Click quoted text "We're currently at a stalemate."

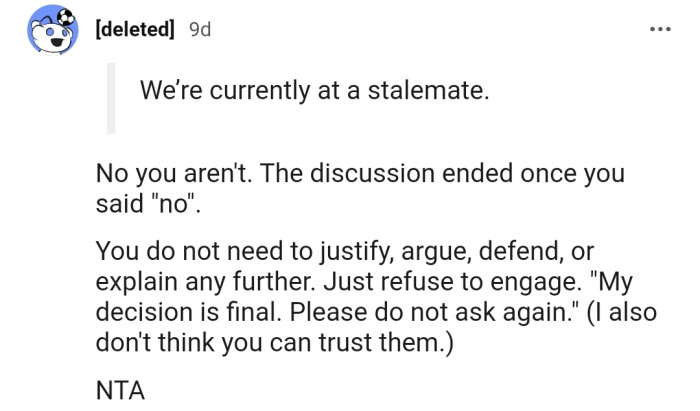tap(315, 92)
